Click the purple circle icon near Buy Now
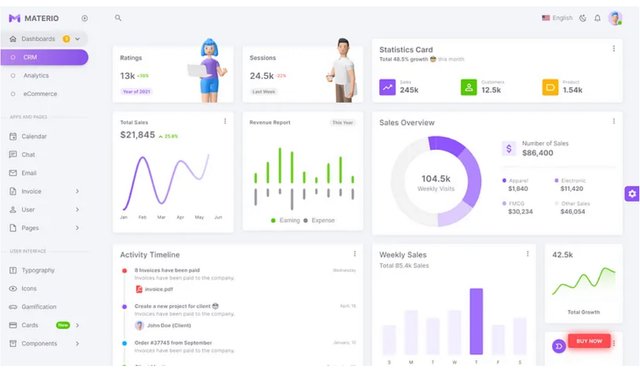 coord(559,346)
